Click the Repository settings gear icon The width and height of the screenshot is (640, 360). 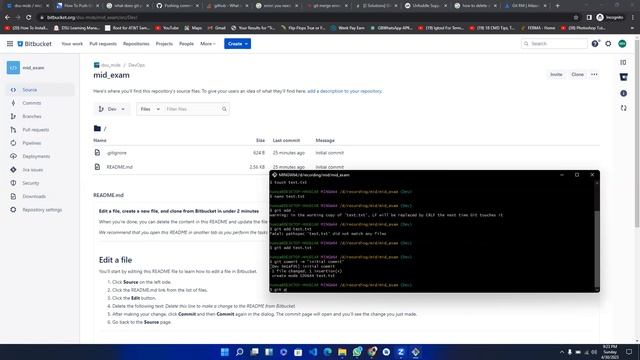coord(13,210)
